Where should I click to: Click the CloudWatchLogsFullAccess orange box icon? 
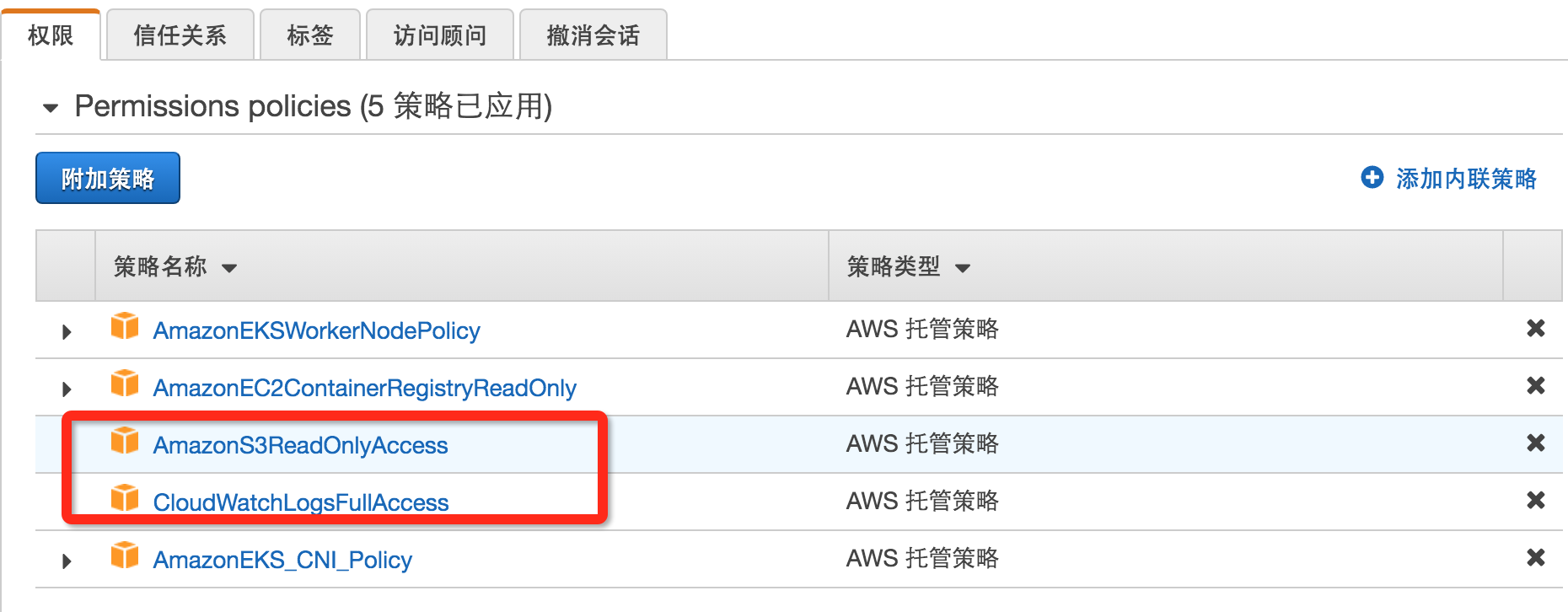pos(125,497)
